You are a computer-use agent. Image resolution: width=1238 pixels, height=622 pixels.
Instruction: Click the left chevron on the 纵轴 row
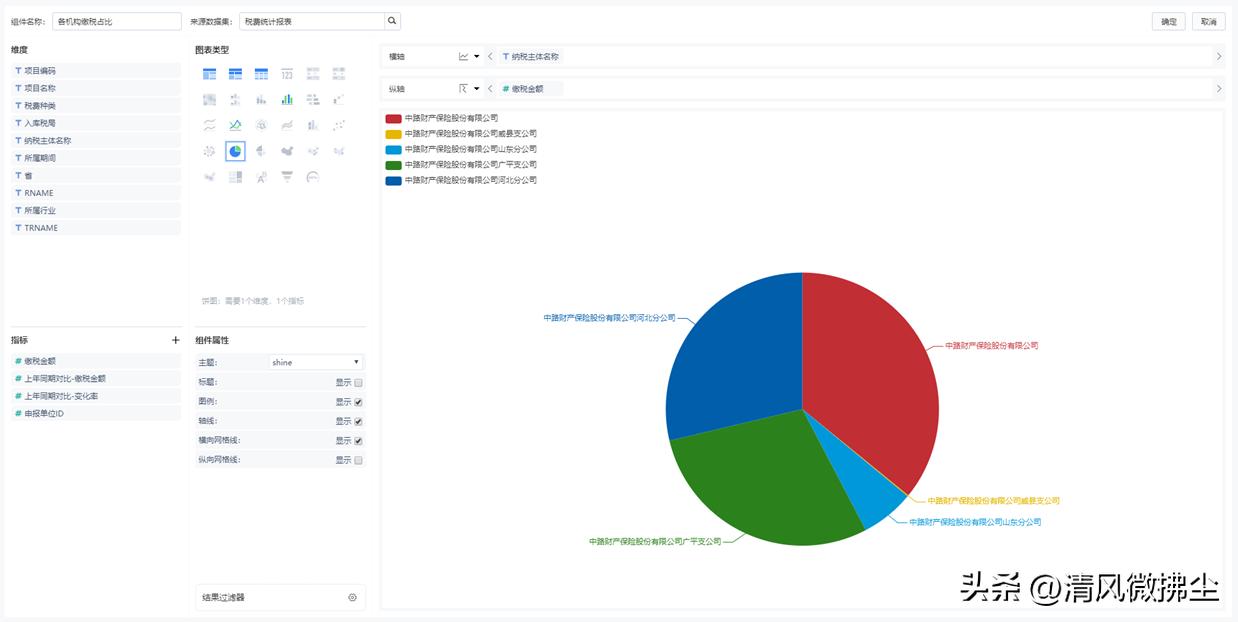(490, 89)
